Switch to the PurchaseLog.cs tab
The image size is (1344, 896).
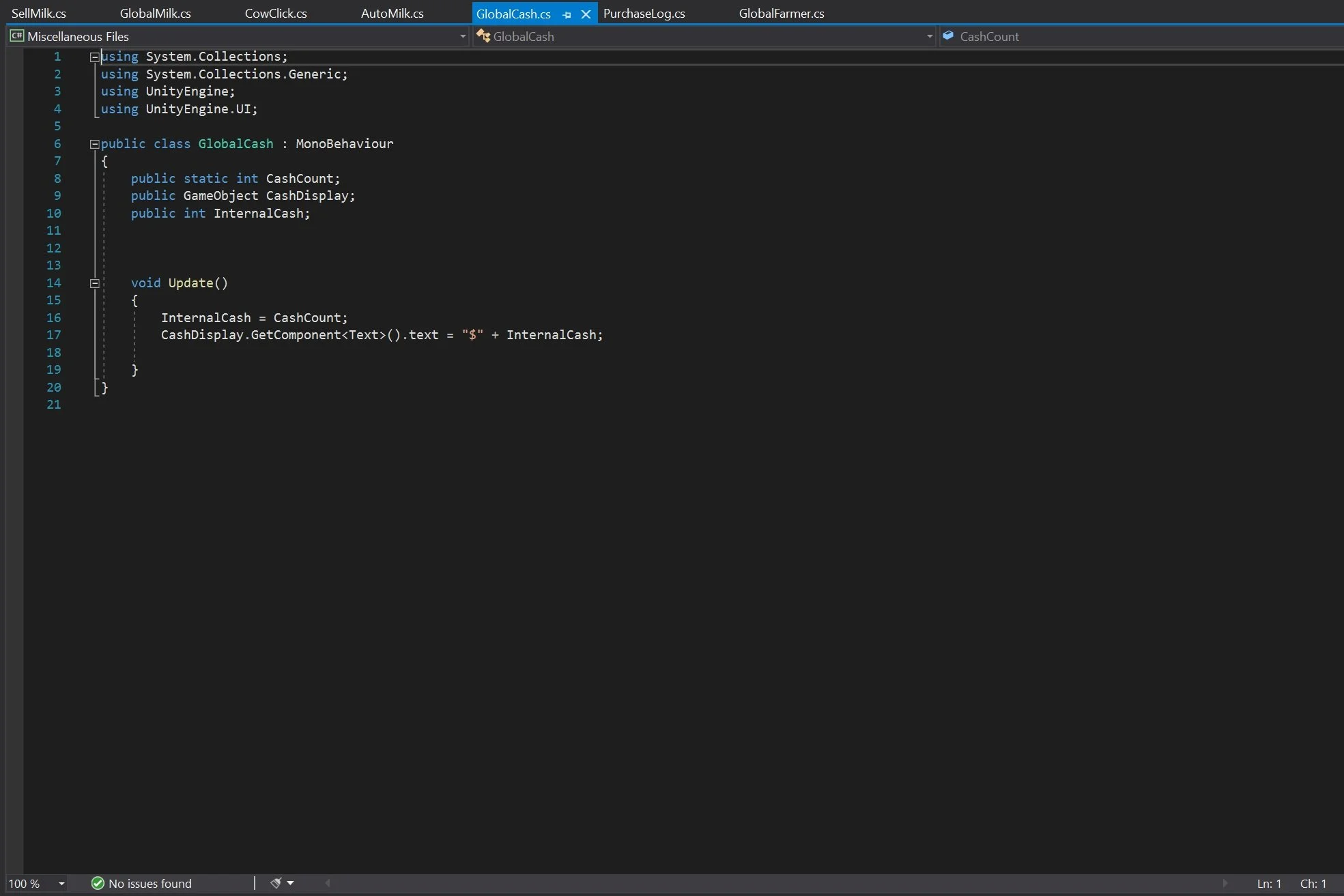[x=644, y=13]
